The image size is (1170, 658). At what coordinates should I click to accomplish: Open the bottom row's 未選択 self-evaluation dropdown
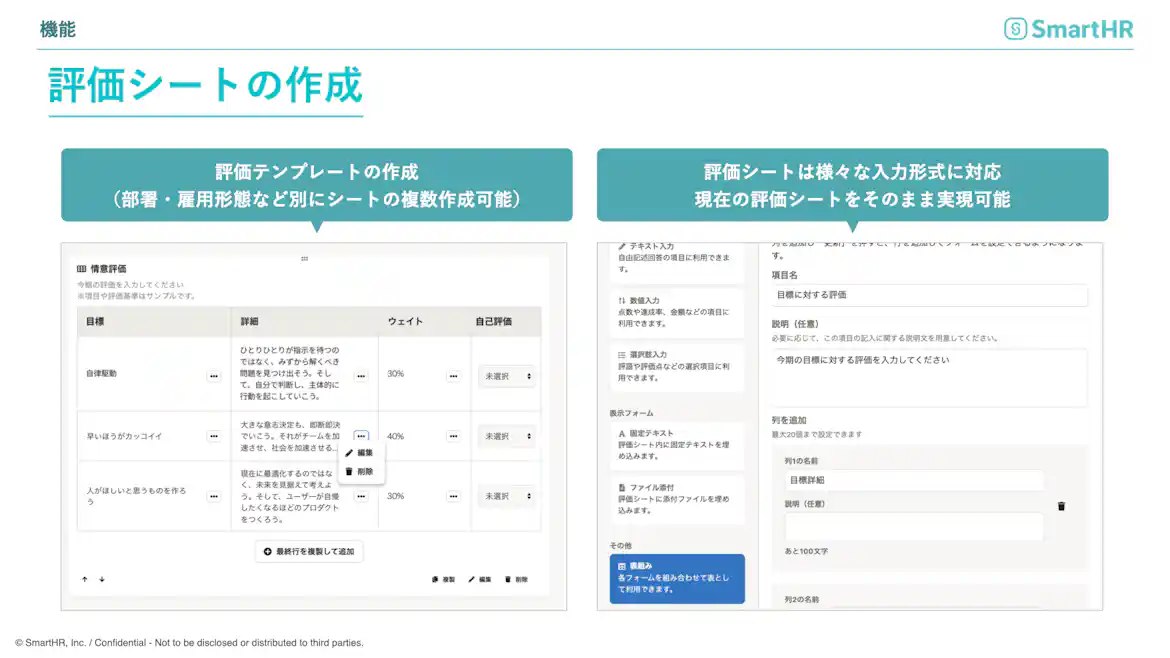506,495
